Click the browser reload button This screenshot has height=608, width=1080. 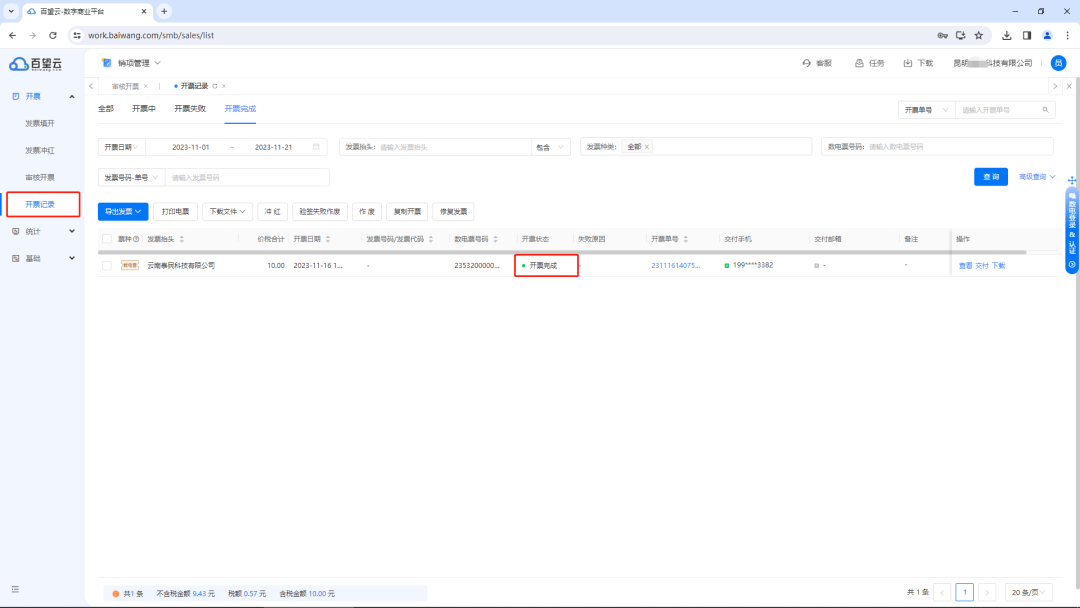53,35
